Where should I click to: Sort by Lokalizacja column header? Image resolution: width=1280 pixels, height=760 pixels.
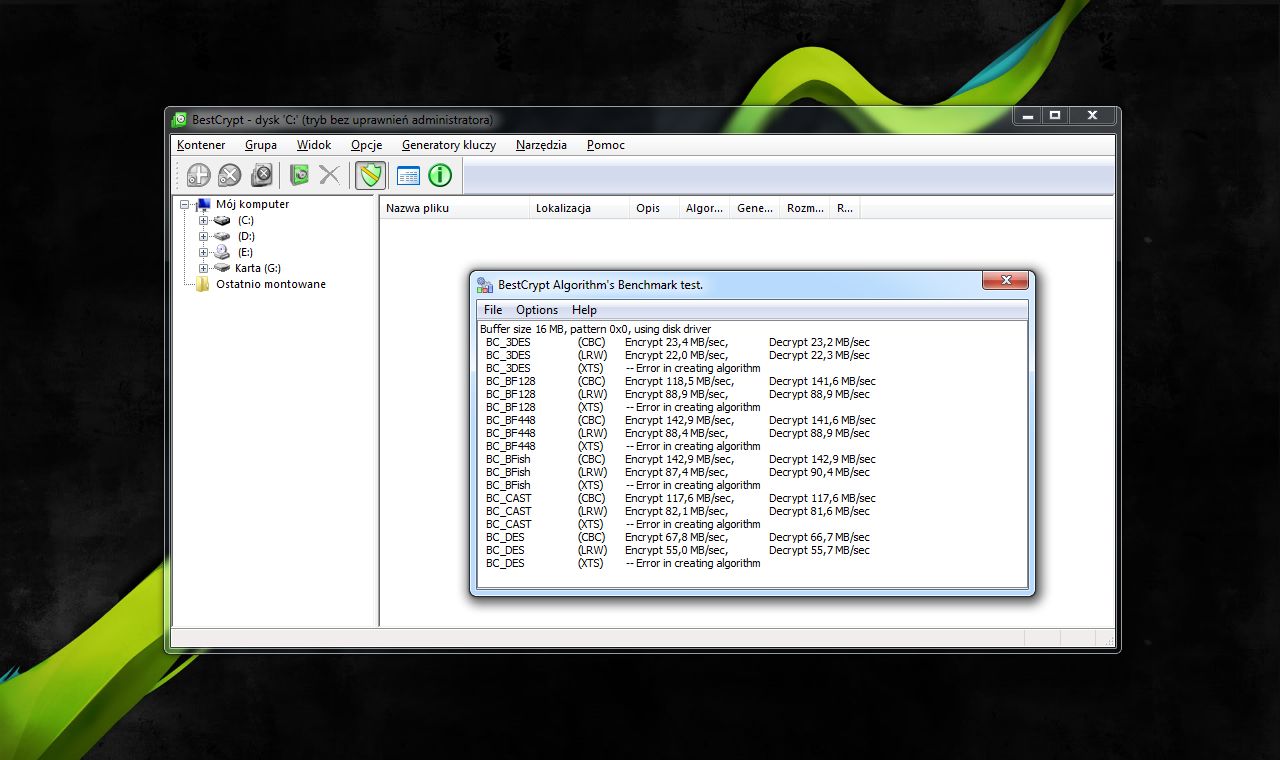(x=579, y=208)
